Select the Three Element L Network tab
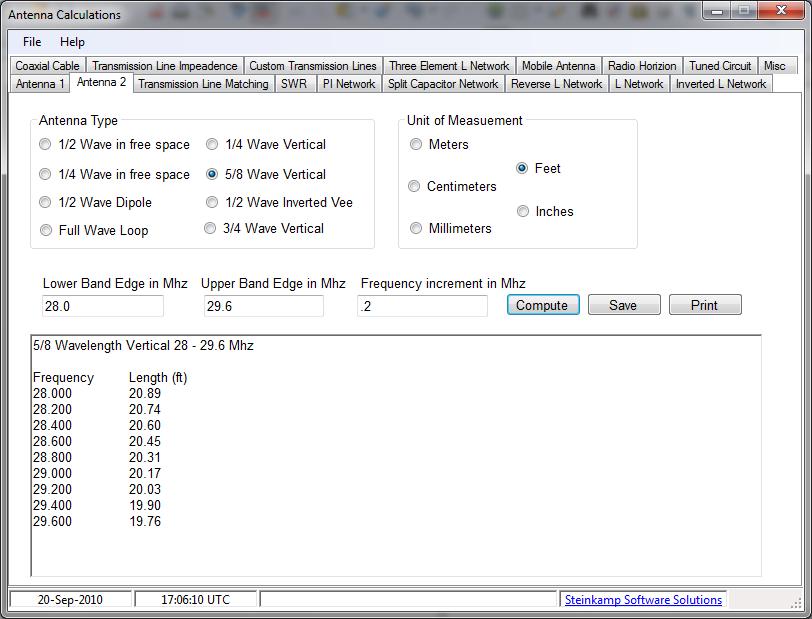This screenshot has height=619, width=812. tap(449, 66)
